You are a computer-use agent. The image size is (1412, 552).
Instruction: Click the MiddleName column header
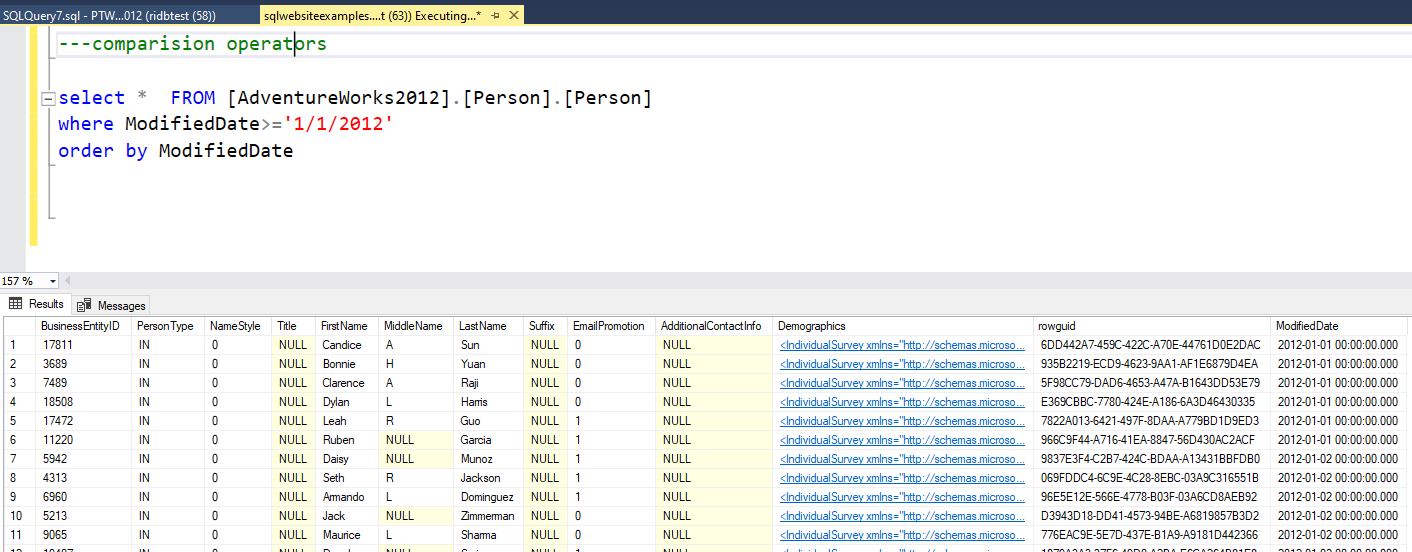tap(416, 326)
